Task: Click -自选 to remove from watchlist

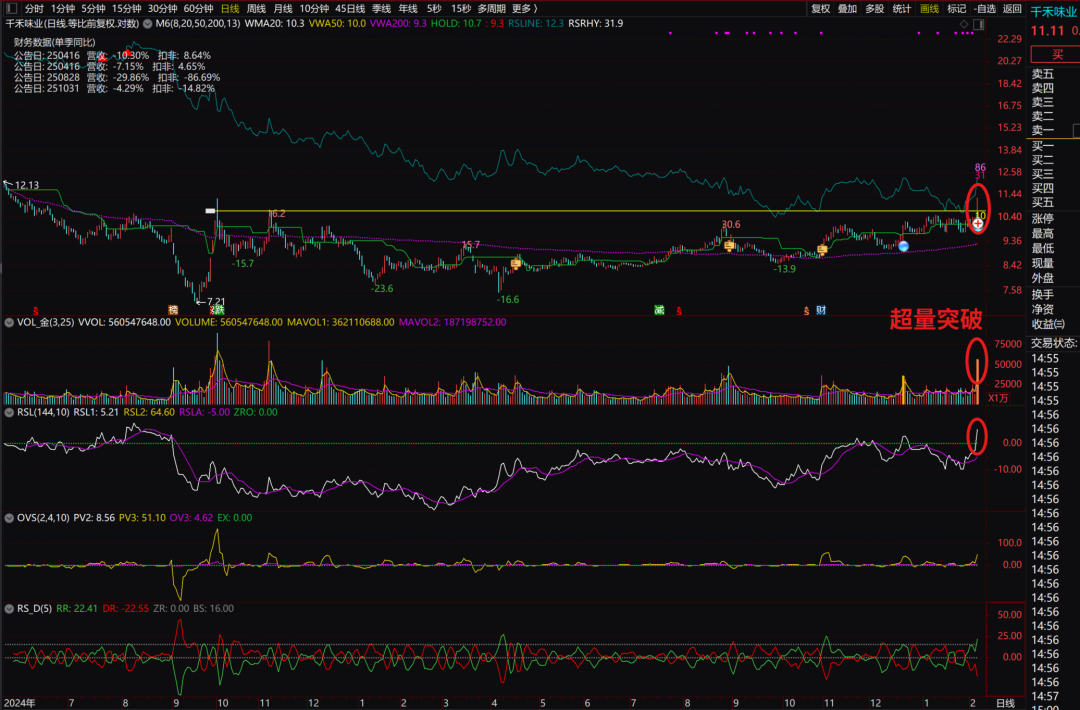Action: (985, 8)
